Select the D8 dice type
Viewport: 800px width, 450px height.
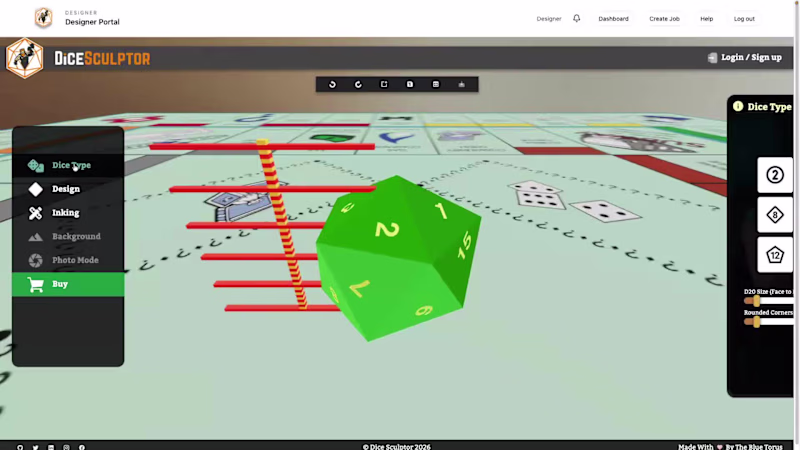click(x=774, y=215)
